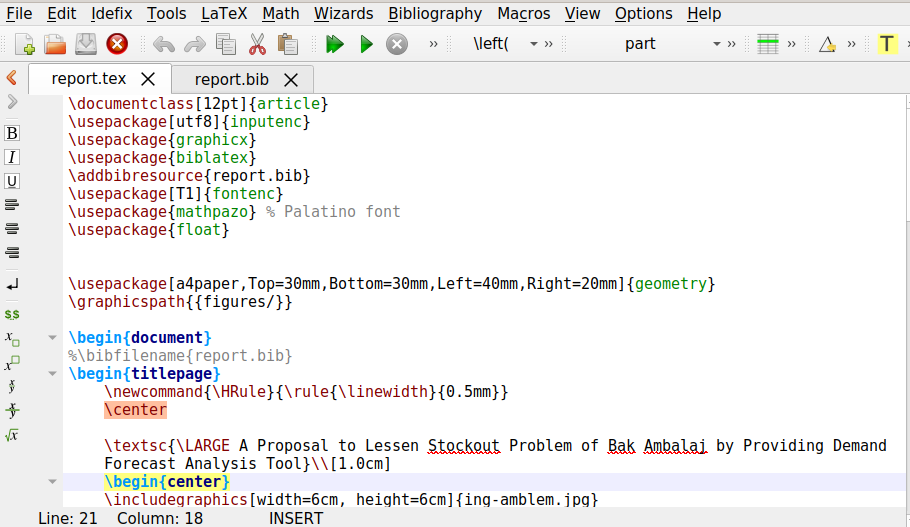
Task: Open the Tools menu
Action: [167, 13]
